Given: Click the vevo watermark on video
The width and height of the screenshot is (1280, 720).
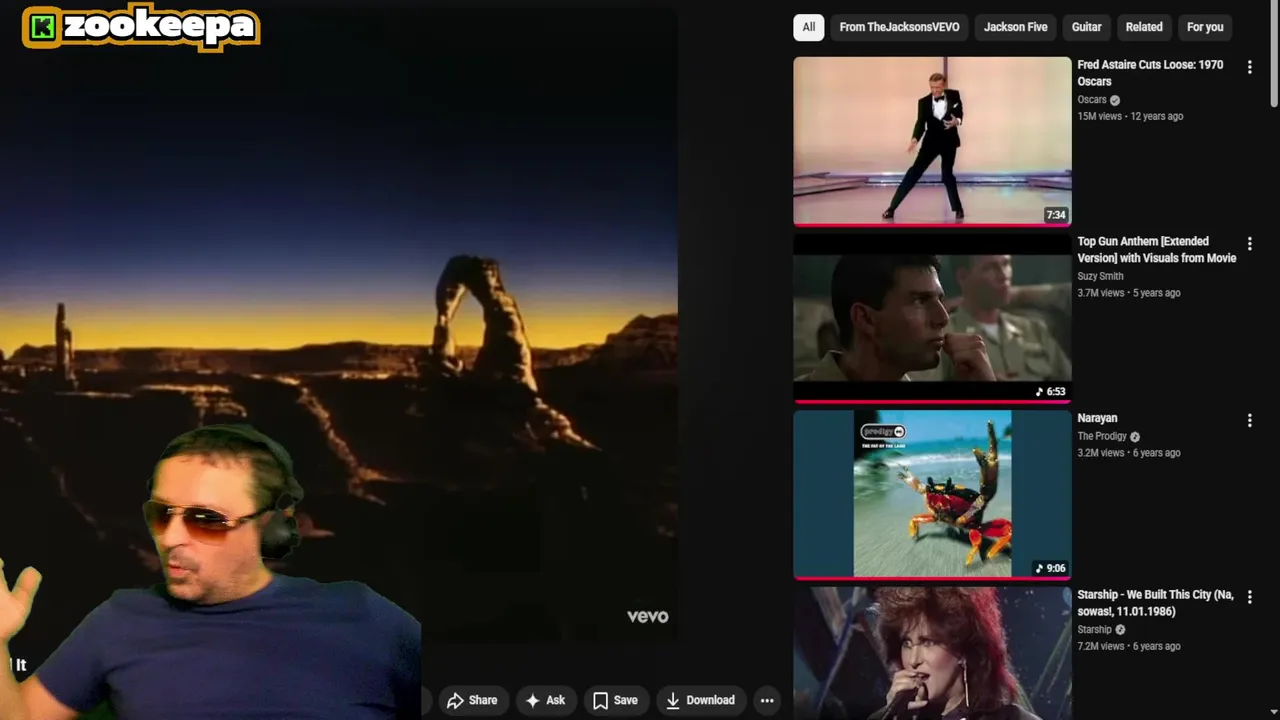Looking at the screenshot, I should click(647, 616).
